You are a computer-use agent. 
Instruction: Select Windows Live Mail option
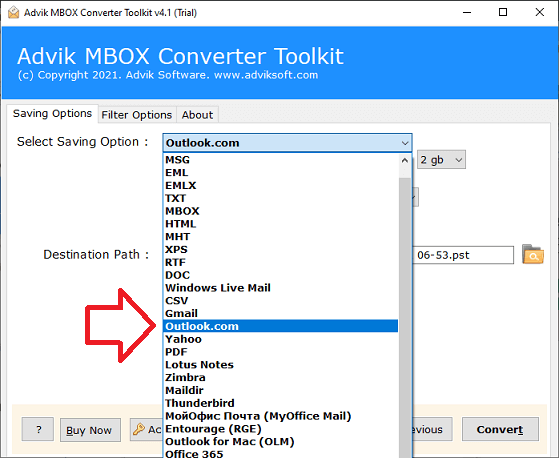[x=281, y=288]
